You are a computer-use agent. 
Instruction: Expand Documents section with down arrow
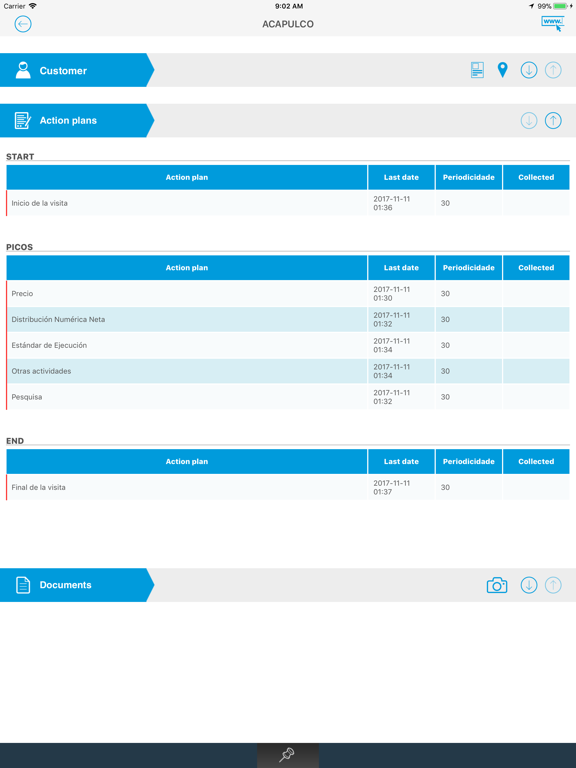528,585
